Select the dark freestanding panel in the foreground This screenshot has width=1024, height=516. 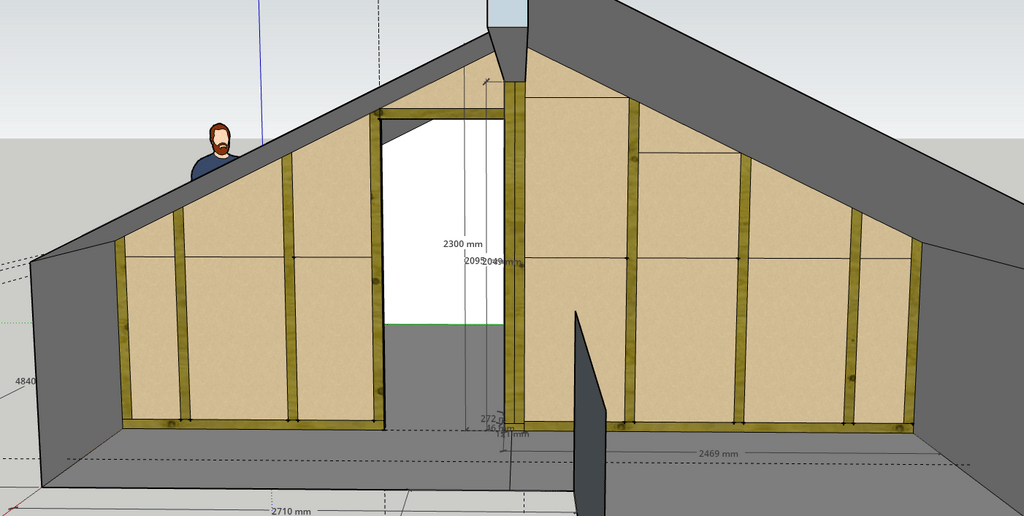pyautogui.click(x=590, y=420)
